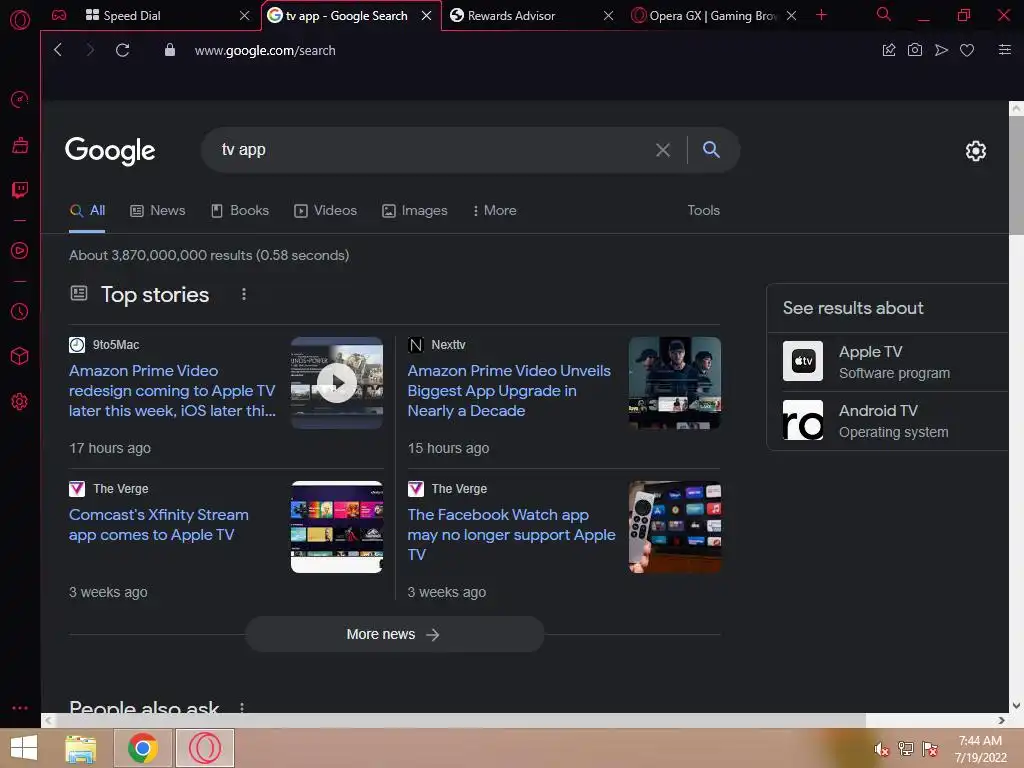Select the News search filter

tap(158, 210)
